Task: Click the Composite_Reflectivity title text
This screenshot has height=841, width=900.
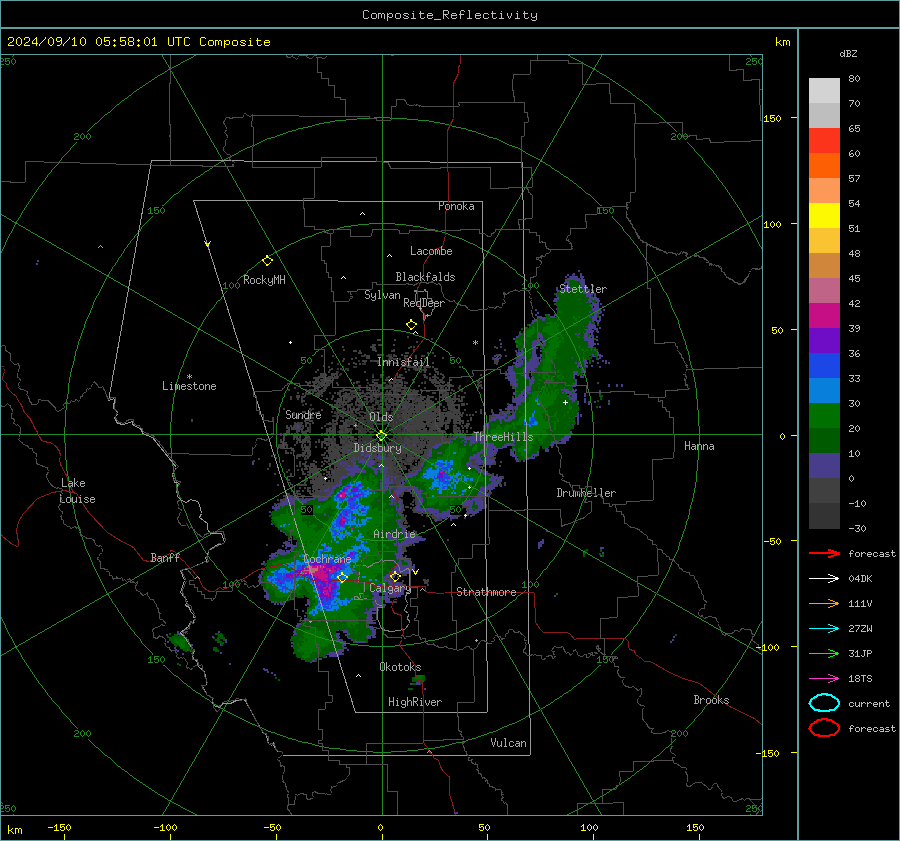Action: (x=449, y=15)
